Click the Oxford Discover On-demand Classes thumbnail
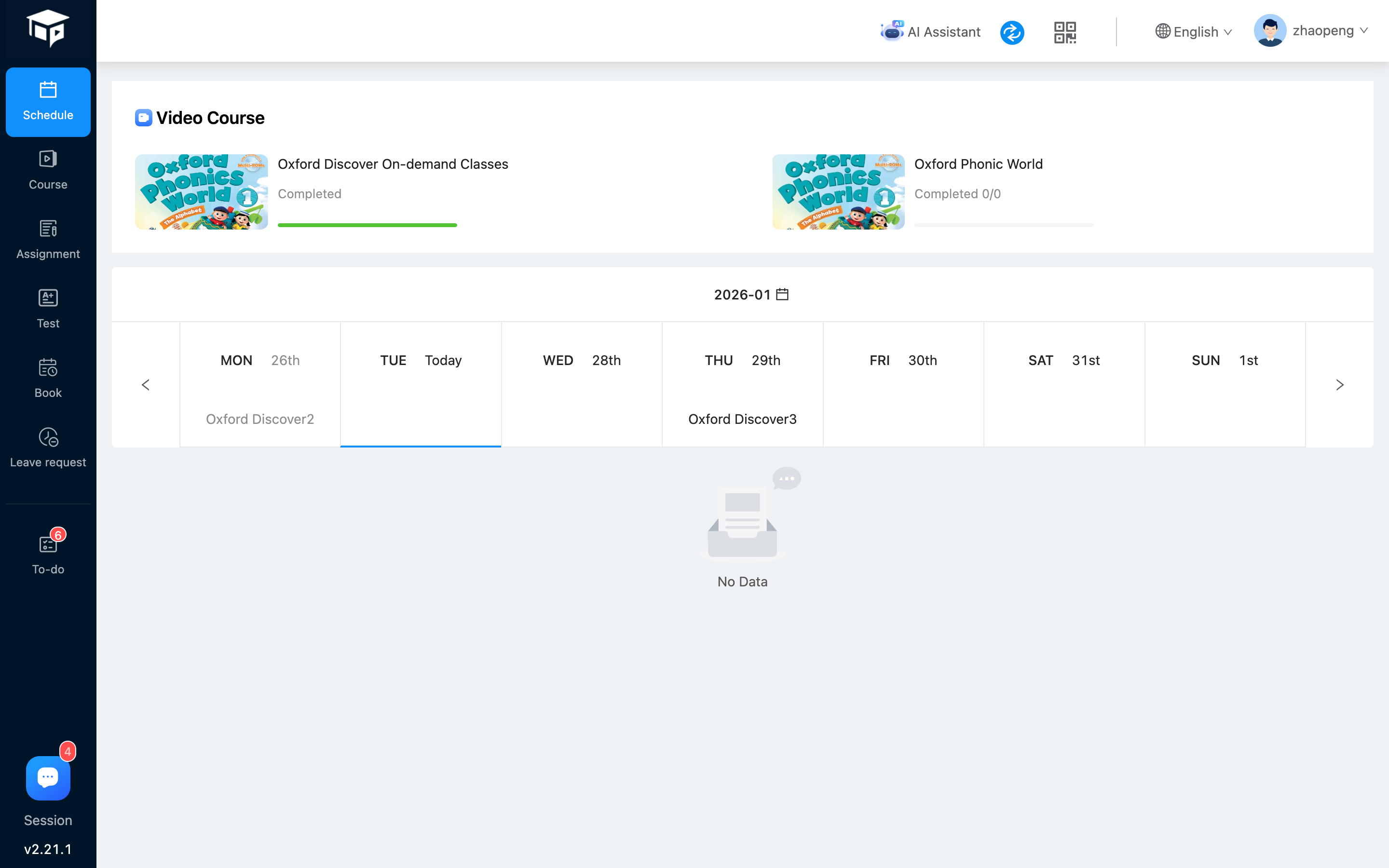The width and height of the screenshot is (1389, 868). coord(202,192)
